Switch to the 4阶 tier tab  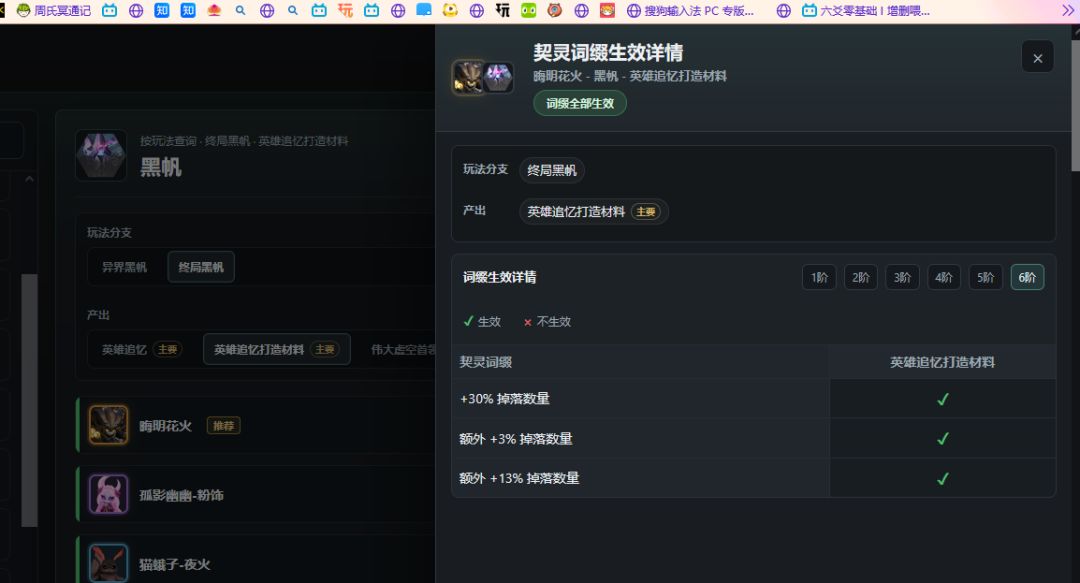944,277
